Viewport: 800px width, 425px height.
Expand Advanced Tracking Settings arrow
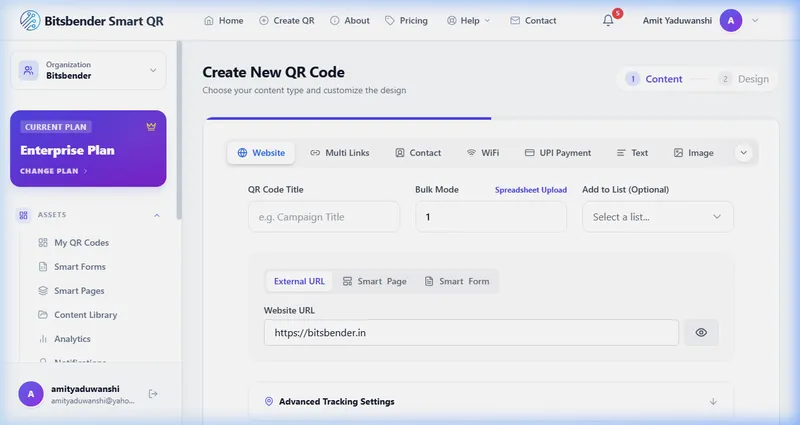click(713, 402)
